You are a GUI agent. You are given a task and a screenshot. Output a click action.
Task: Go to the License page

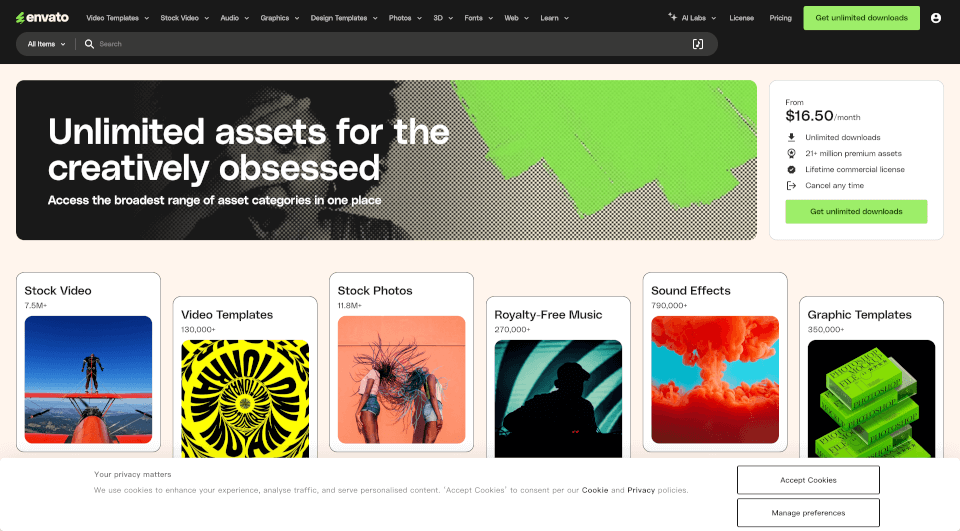tap(741, 18)
